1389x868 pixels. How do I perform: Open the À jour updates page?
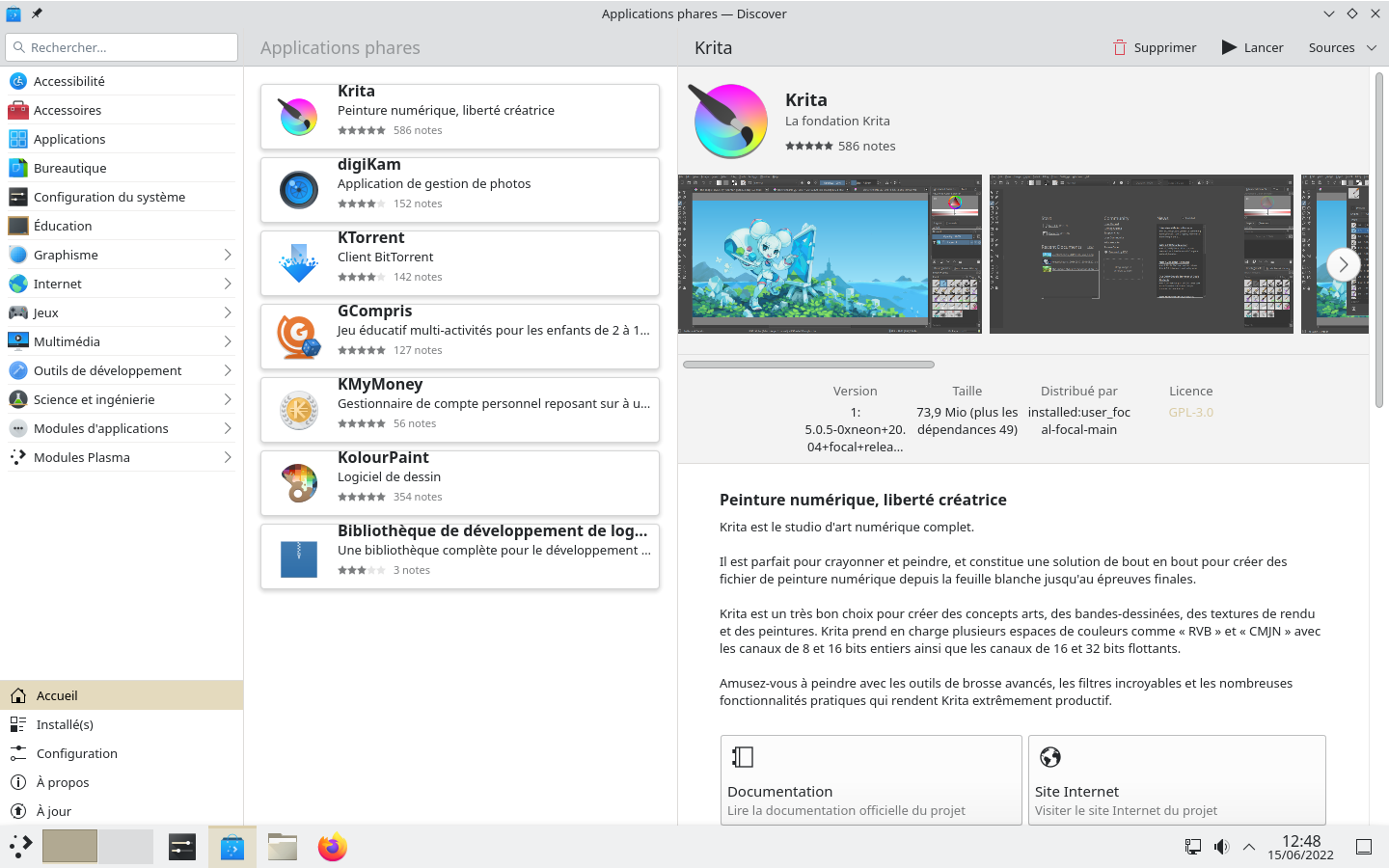(x=122, y=811)
